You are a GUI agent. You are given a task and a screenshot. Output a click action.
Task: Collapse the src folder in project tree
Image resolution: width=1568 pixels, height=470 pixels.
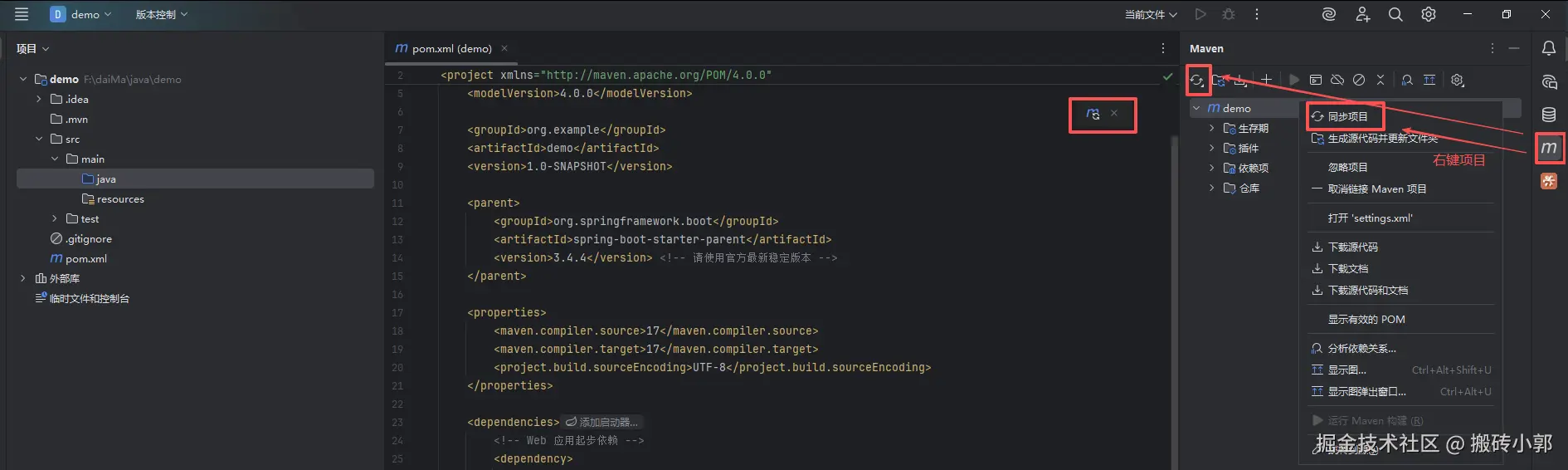[39, 139]
